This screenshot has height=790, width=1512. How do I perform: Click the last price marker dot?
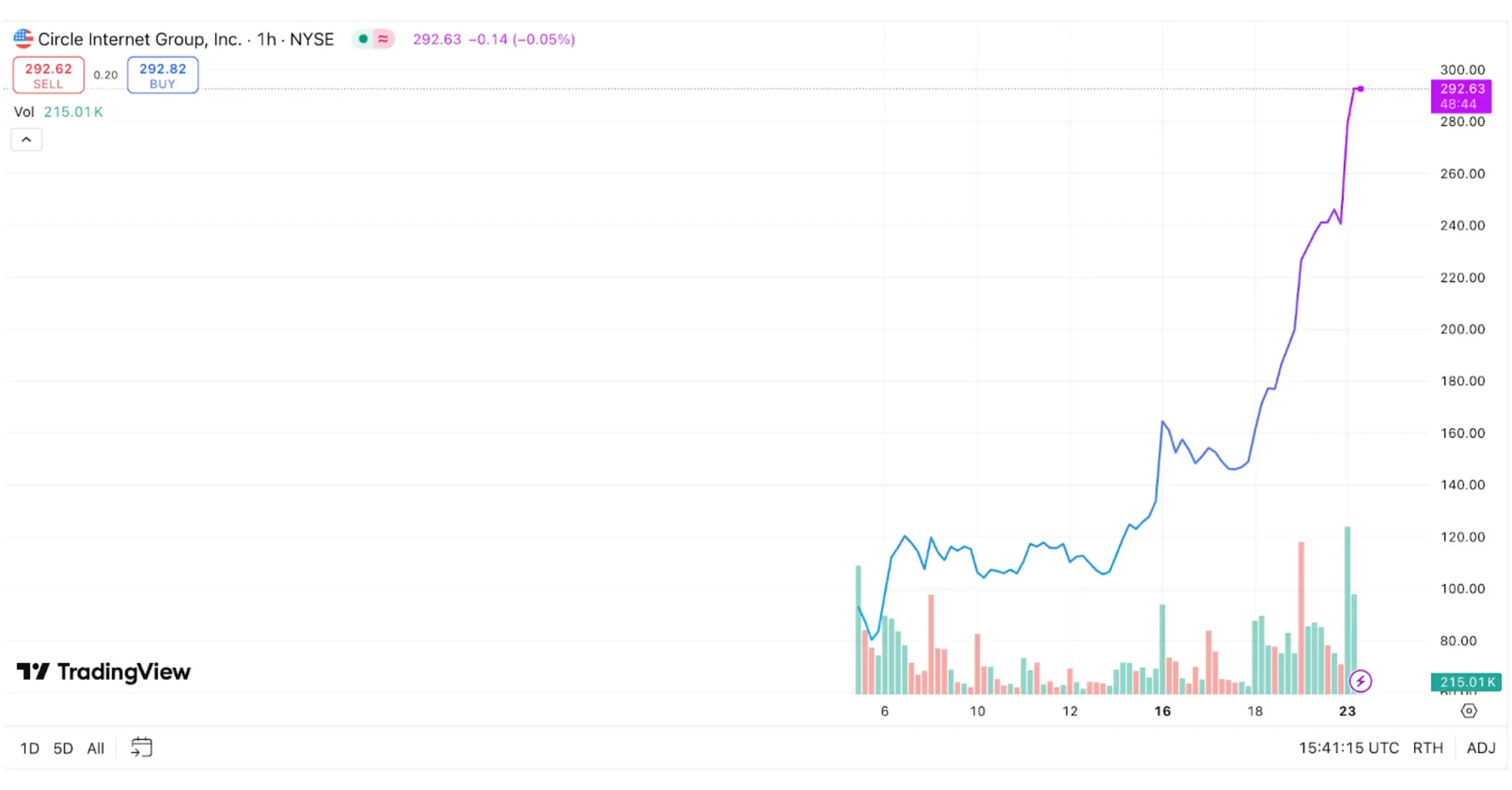tap(1360, 89)
